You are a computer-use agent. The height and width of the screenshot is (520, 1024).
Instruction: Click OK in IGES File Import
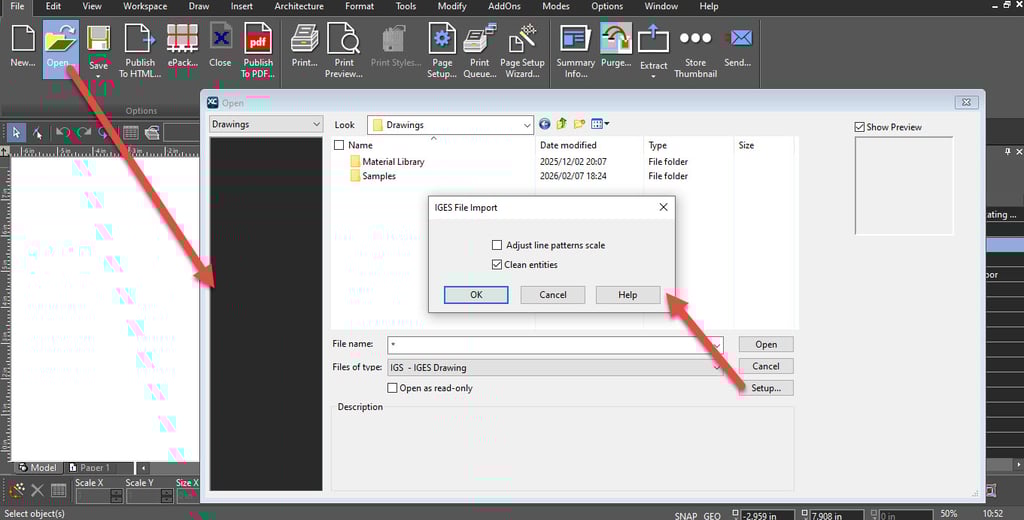476,295
